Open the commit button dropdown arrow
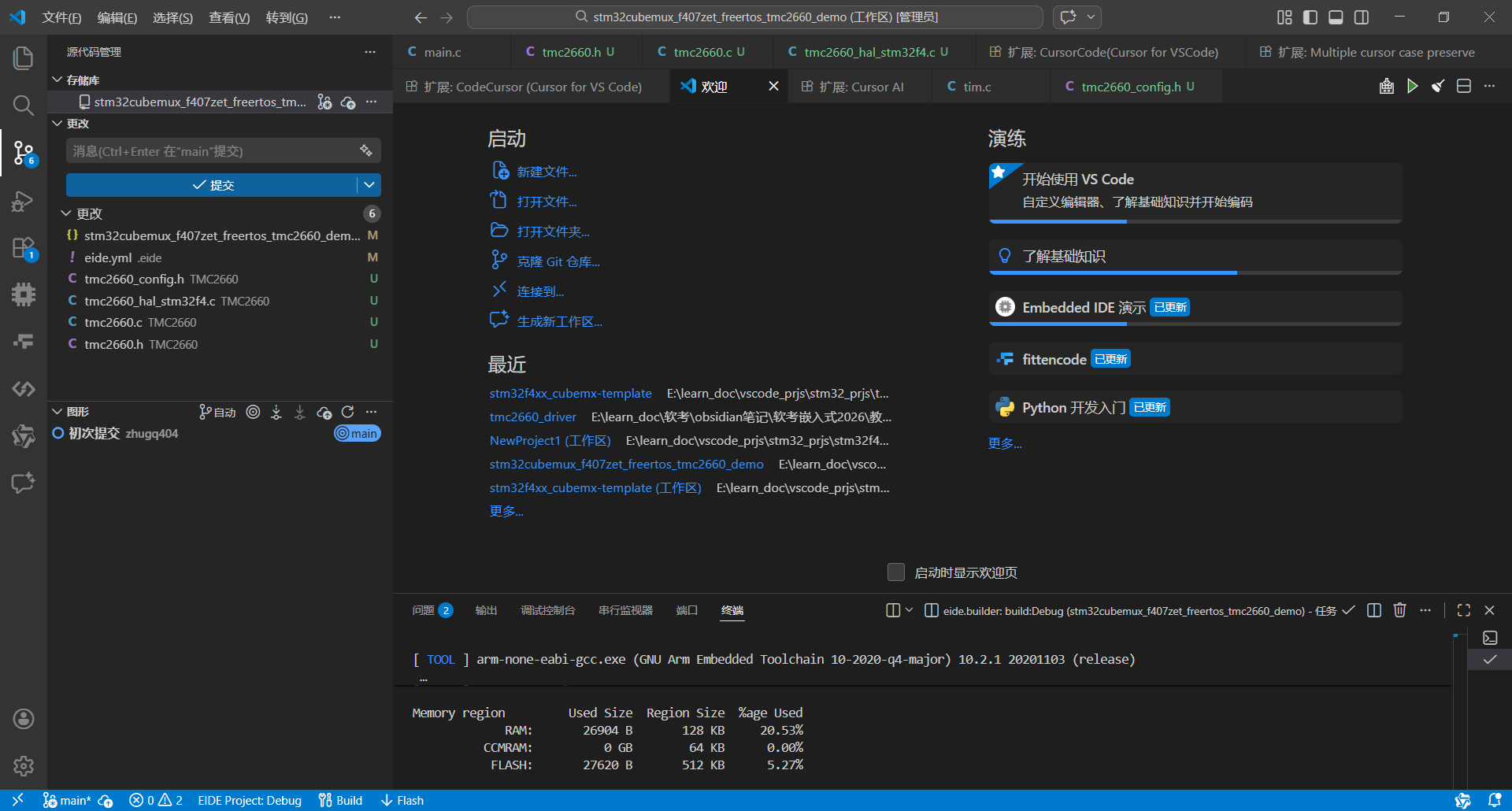The width and height of the screenshot is (1512, 811). (x=369, y=185)
